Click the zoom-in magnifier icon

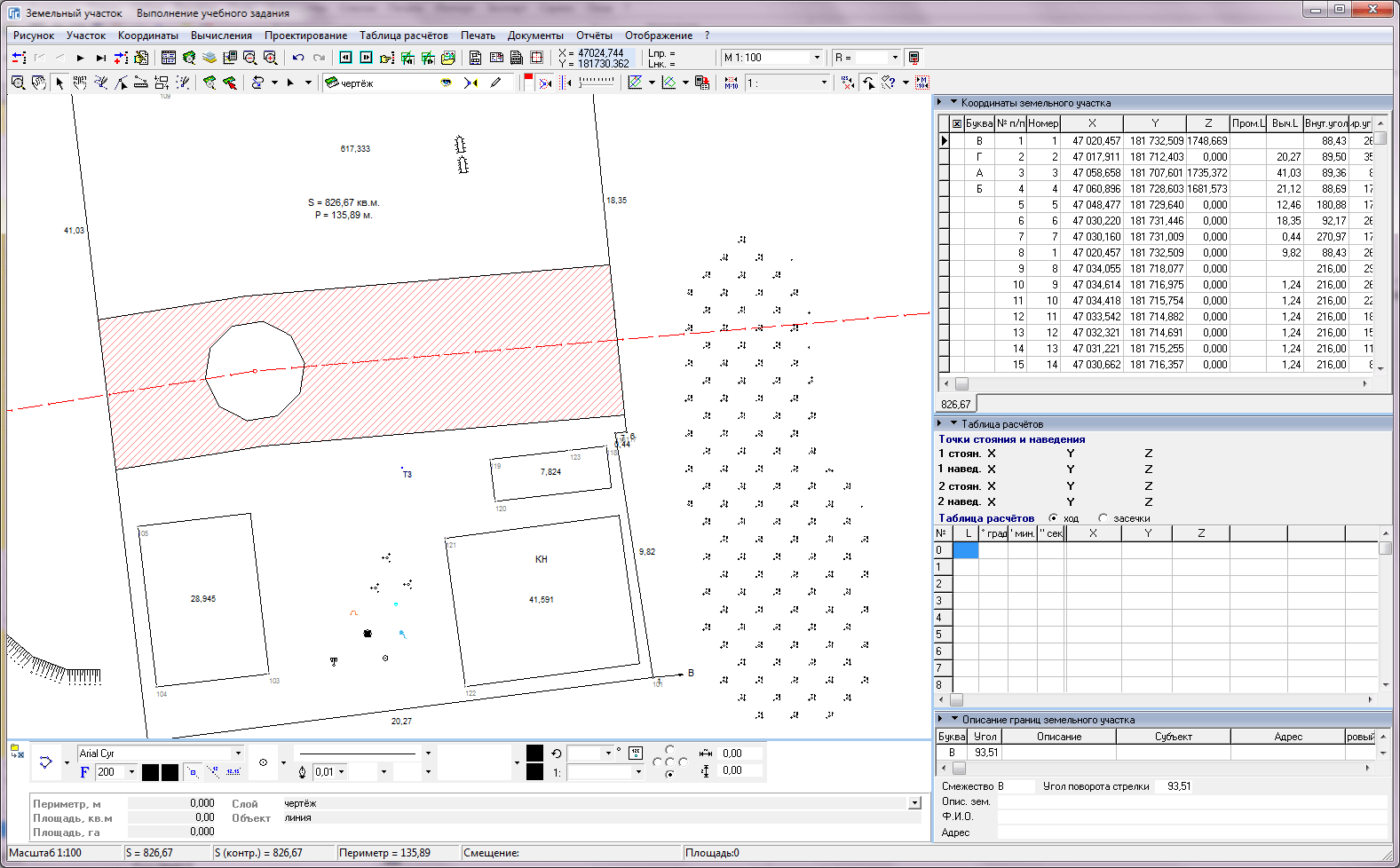tap(271, 58)
